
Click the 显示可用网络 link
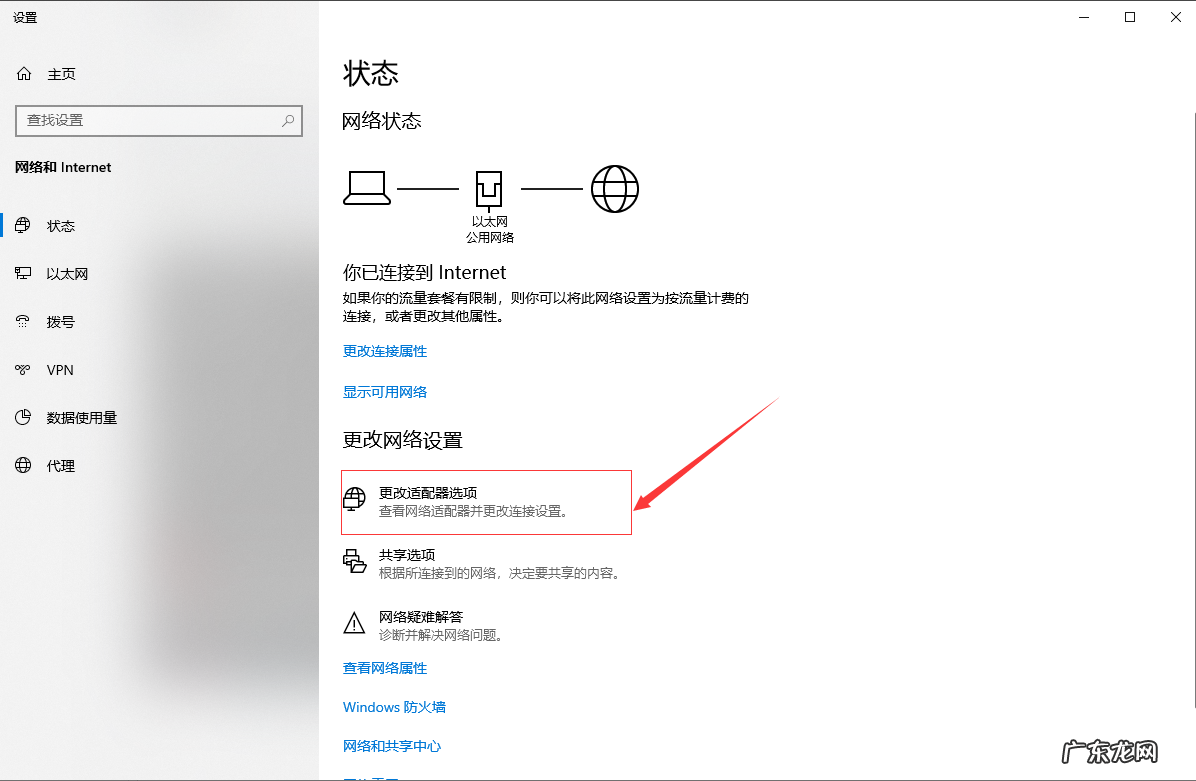click(384, 391)
